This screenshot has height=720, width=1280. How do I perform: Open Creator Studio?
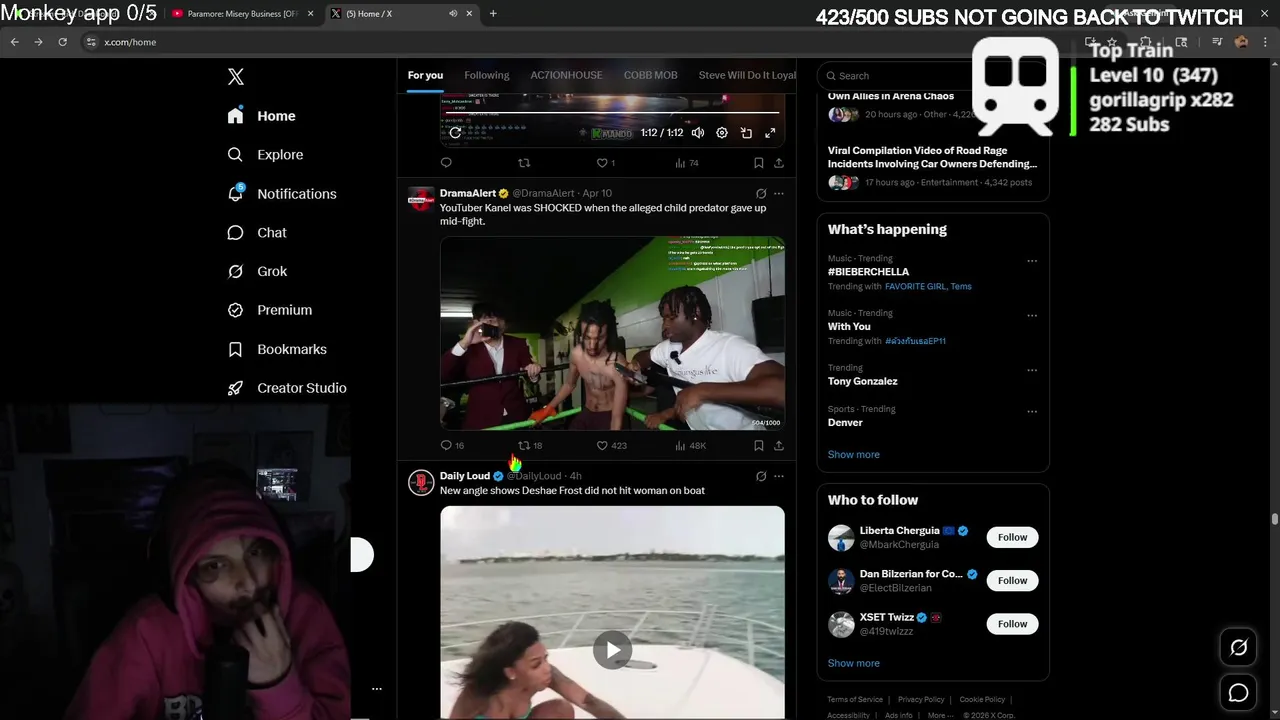[287, 388]
